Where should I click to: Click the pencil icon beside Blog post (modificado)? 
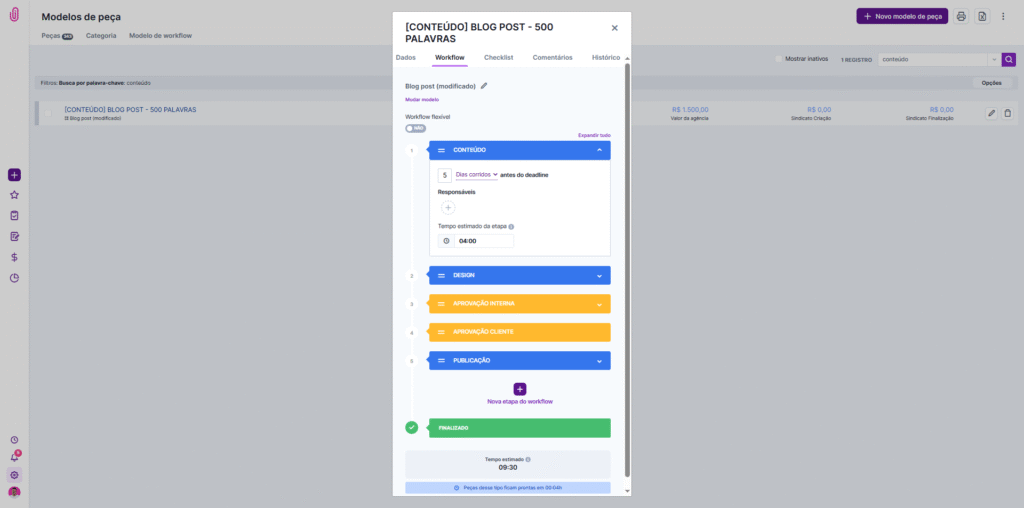(484, 86)
